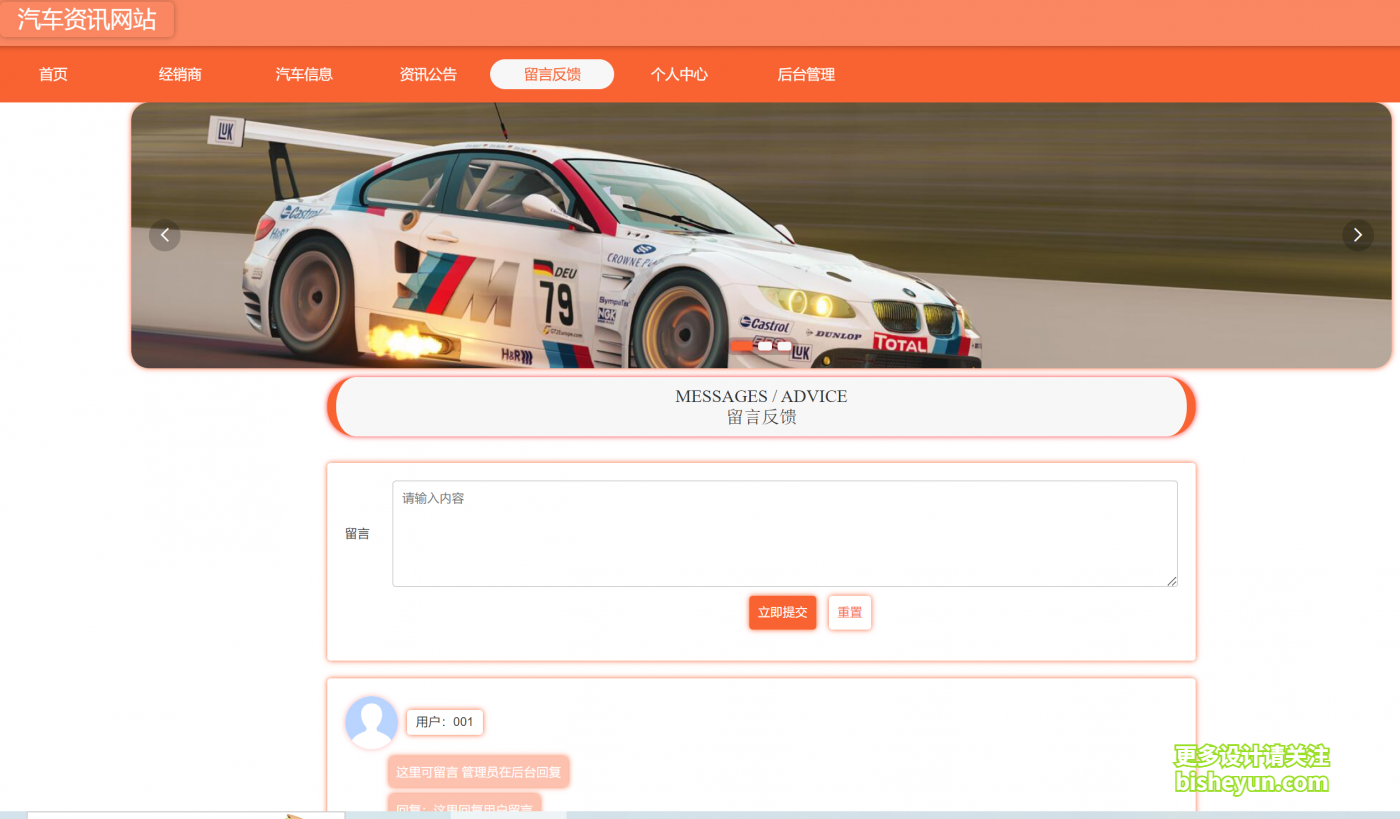Image resolution: width=1400 pixels, height=819 pixels.
Task: Focus the 请输入内容 message textarea
Action: click(x=785, y=534)
